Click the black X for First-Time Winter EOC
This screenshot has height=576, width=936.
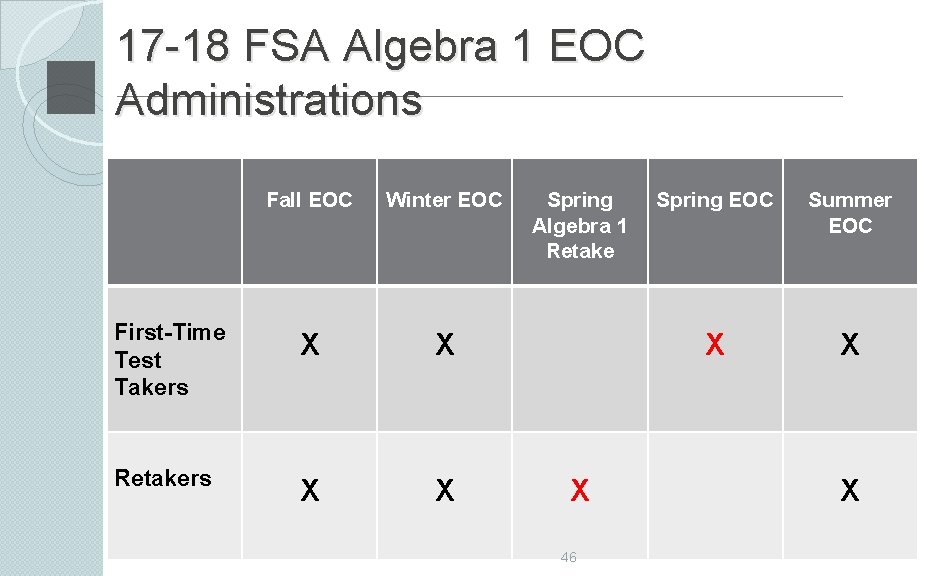click(x=445, y=344)
